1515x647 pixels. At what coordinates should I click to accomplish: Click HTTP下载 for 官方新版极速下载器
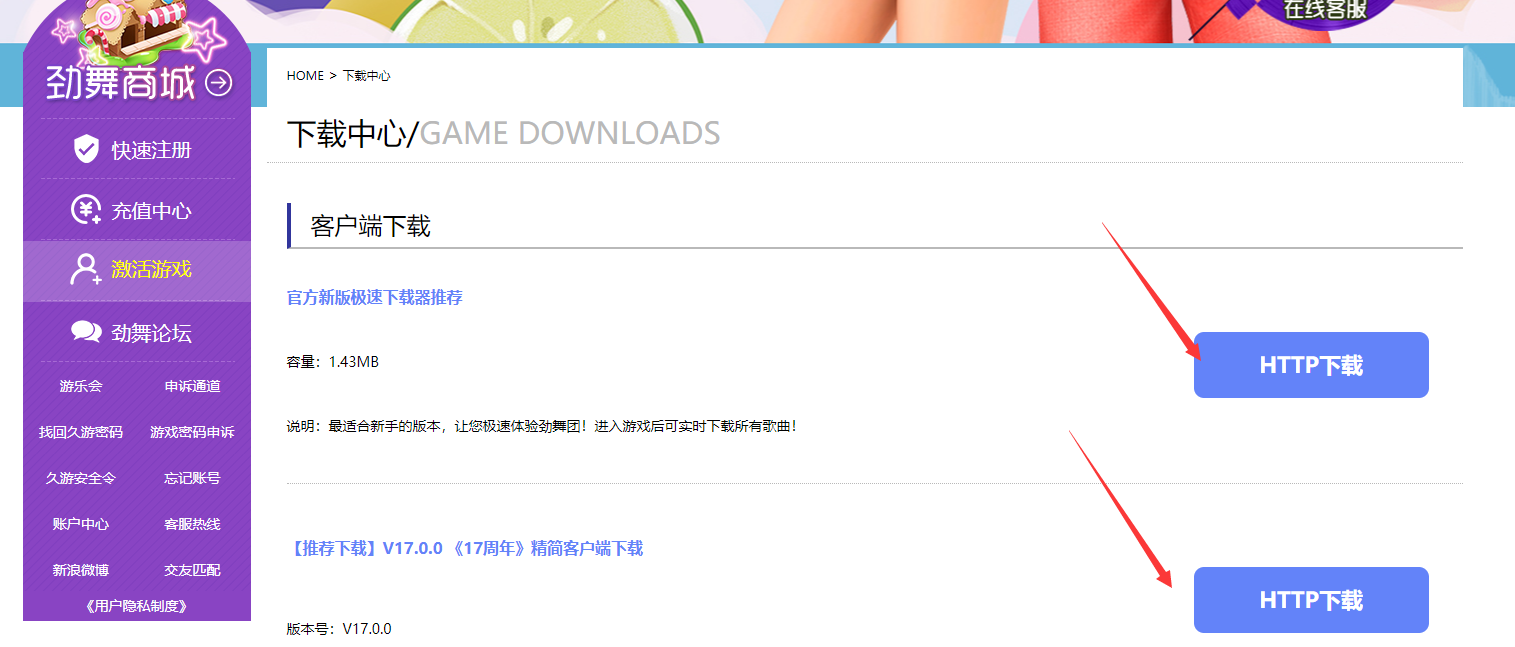[x=1311, y=365]
